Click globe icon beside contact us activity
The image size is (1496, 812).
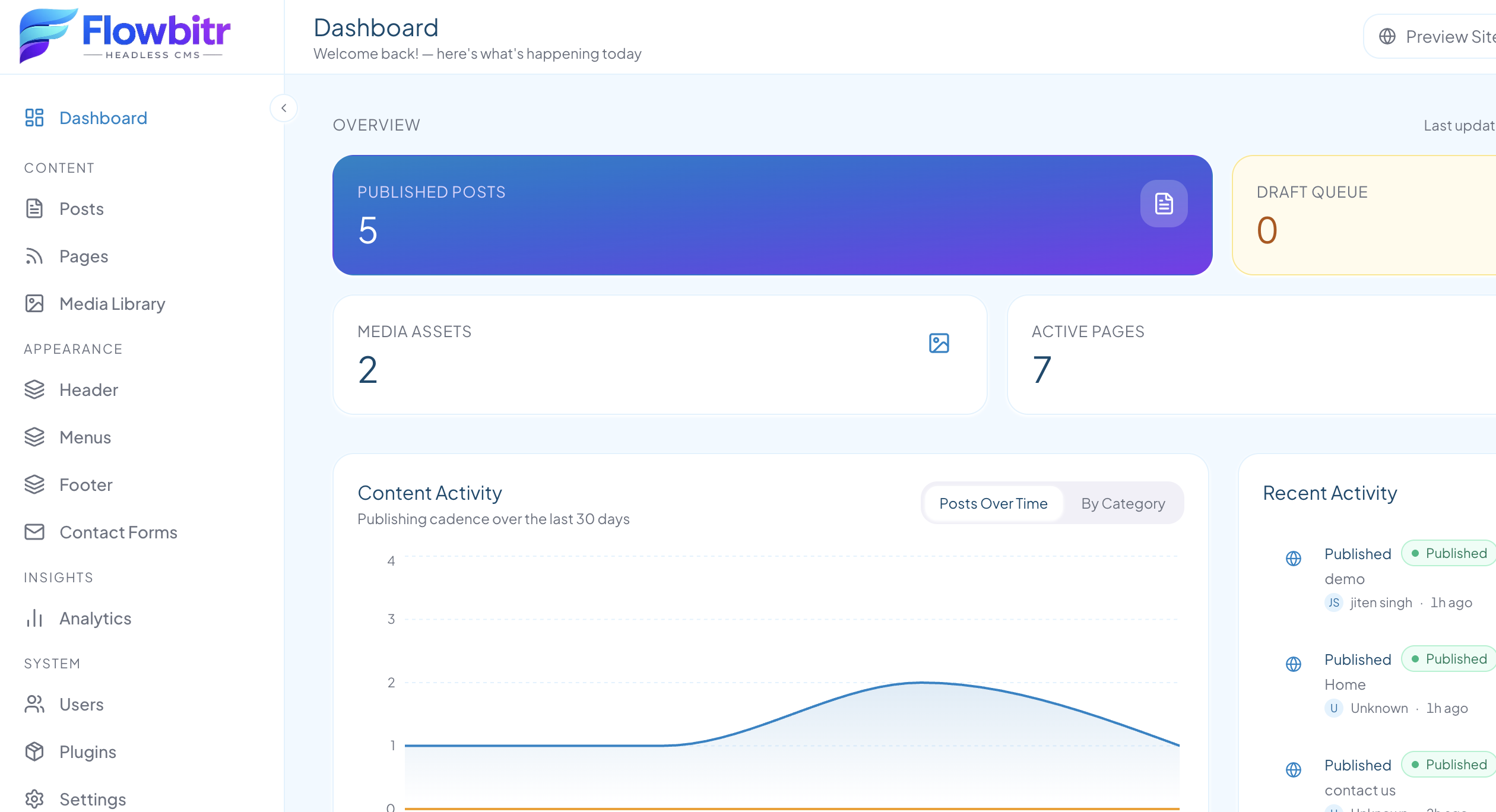click(x=1294, y=769)
